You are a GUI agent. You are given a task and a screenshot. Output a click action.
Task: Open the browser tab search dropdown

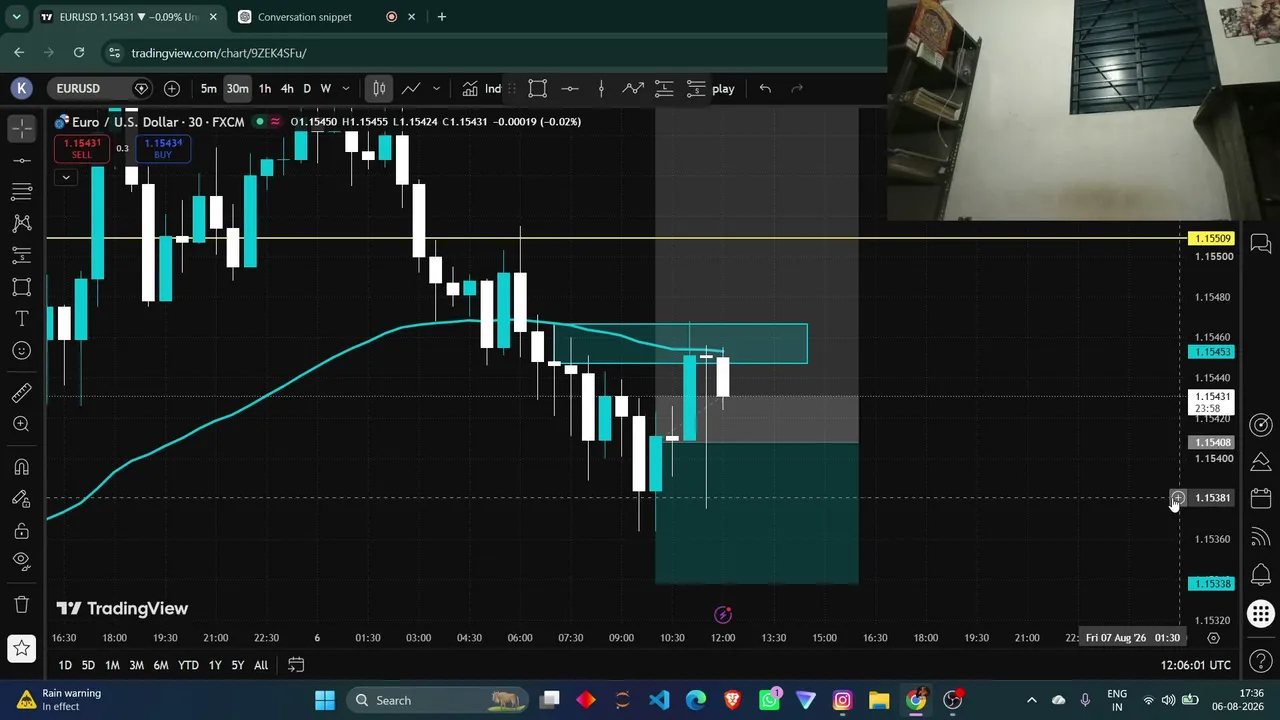point(16,17)
